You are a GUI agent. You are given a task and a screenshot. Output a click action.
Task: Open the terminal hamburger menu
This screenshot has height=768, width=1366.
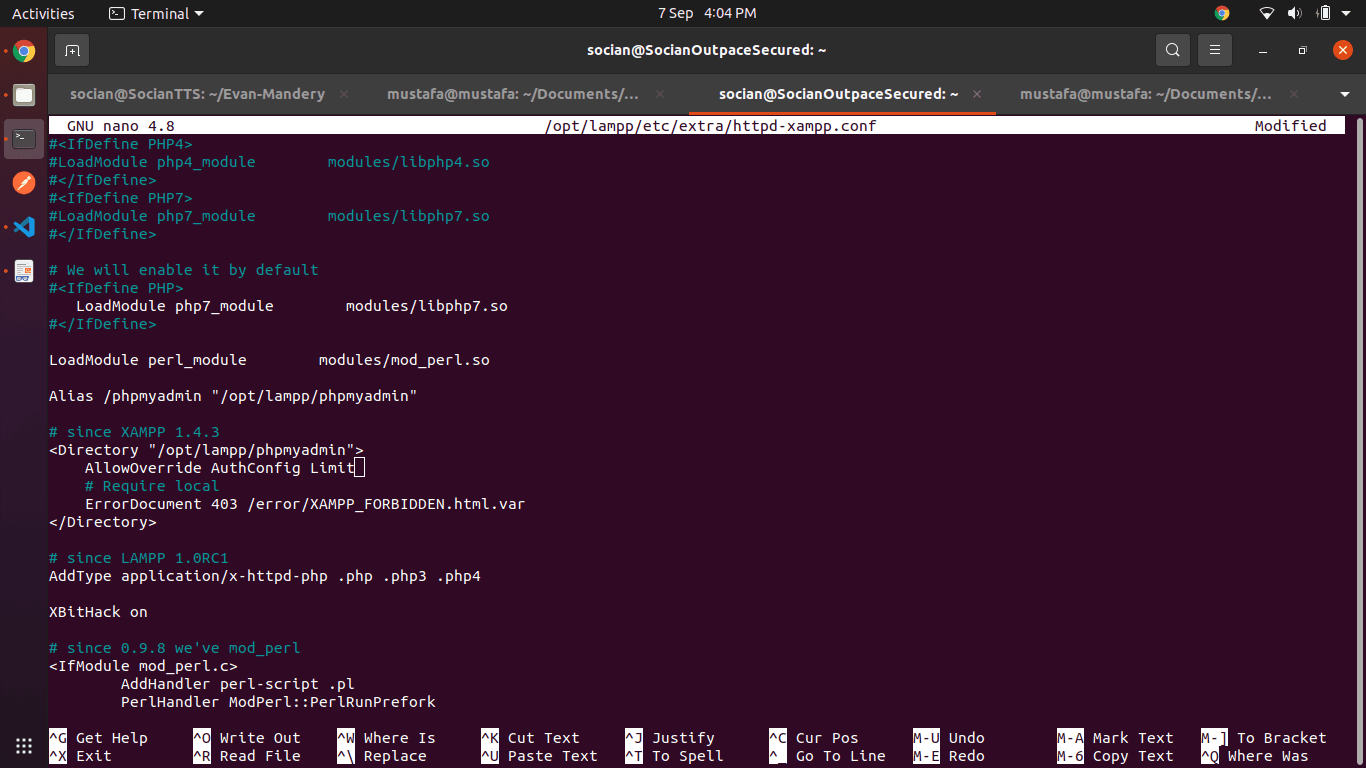point(1215,50)
